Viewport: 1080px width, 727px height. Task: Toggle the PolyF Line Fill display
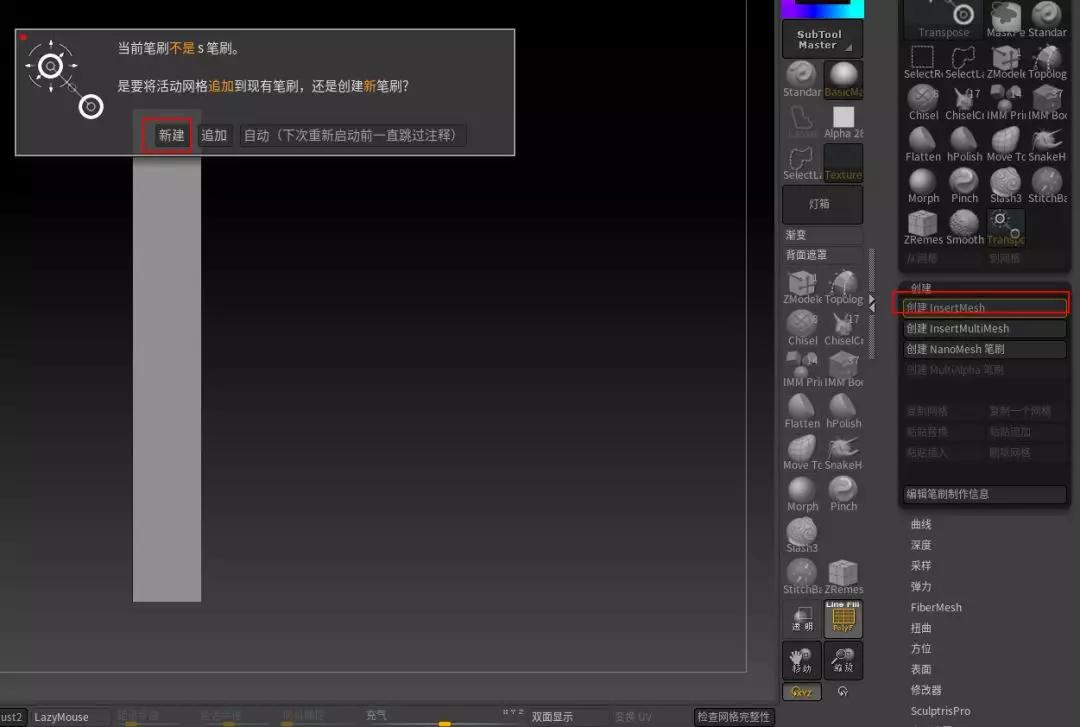(x=843, y=618)
